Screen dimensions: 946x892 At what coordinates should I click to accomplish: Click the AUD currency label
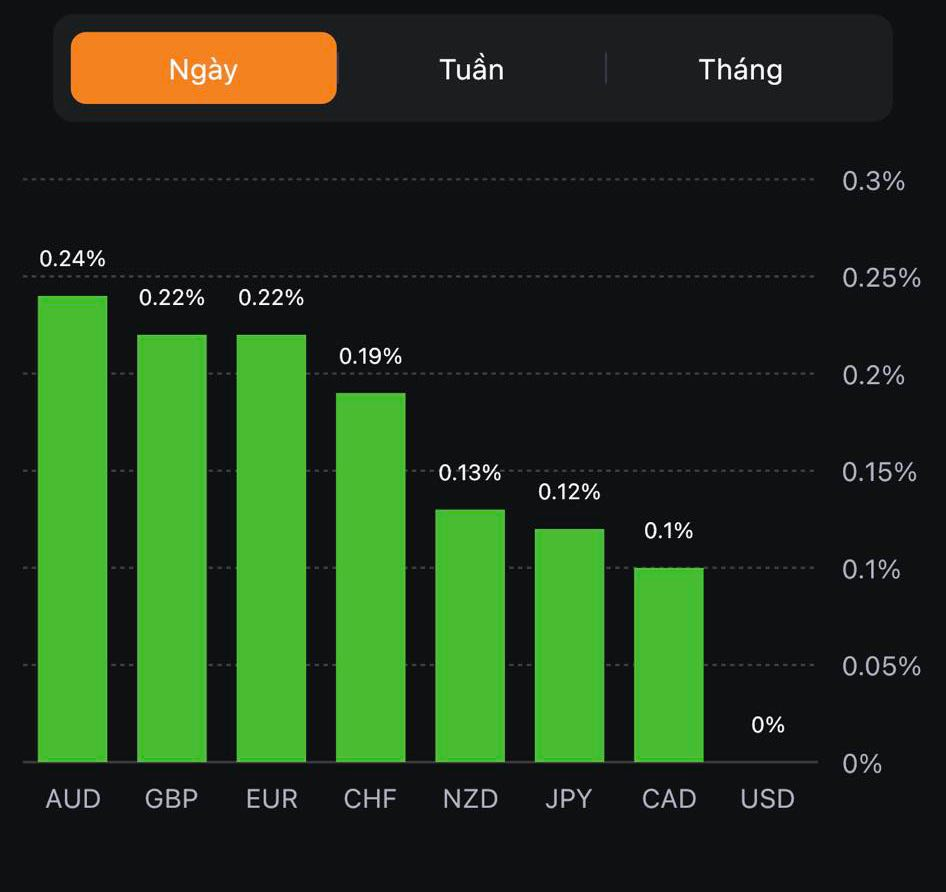tap(73, 799)
